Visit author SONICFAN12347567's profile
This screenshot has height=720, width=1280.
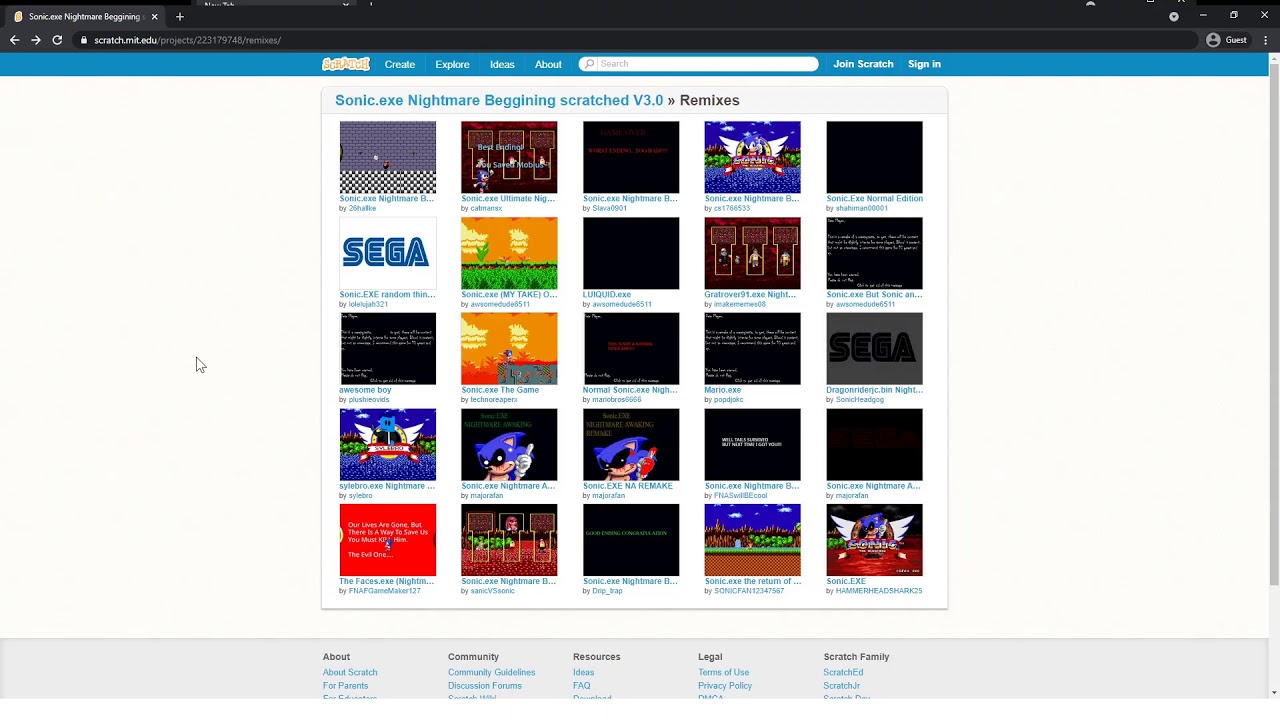coord(749,591)
